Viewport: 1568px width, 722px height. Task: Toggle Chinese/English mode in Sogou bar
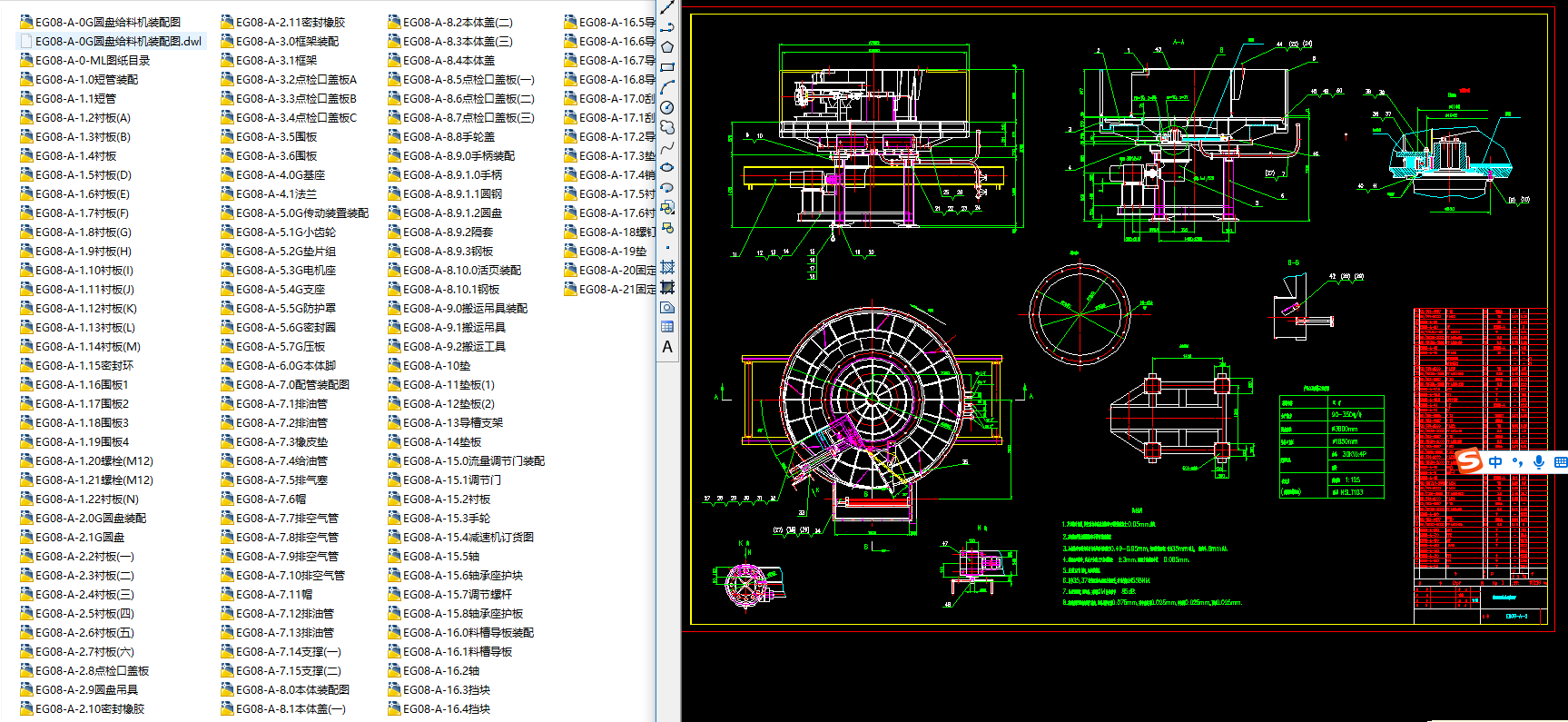click(x=1495, y=462)
